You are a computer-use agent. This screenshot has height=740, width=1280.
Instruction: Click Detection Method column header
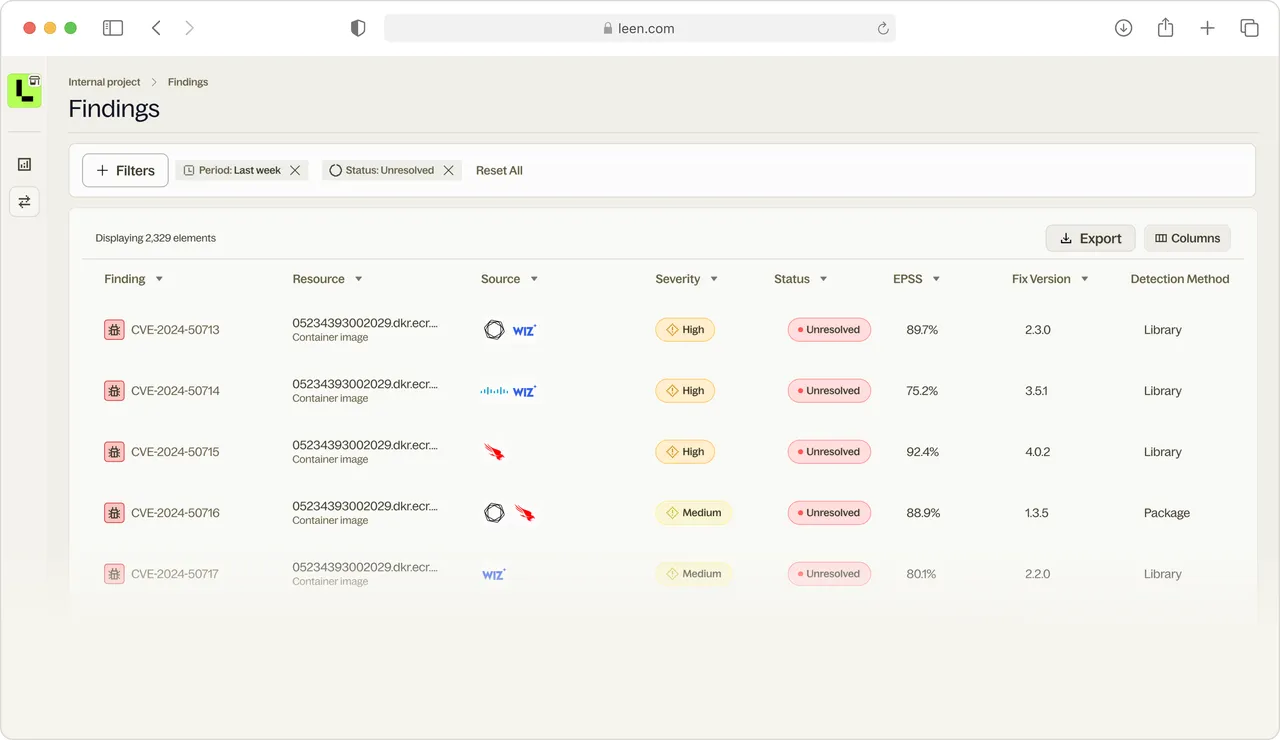pyautogui.click(x=1180, y=279)
